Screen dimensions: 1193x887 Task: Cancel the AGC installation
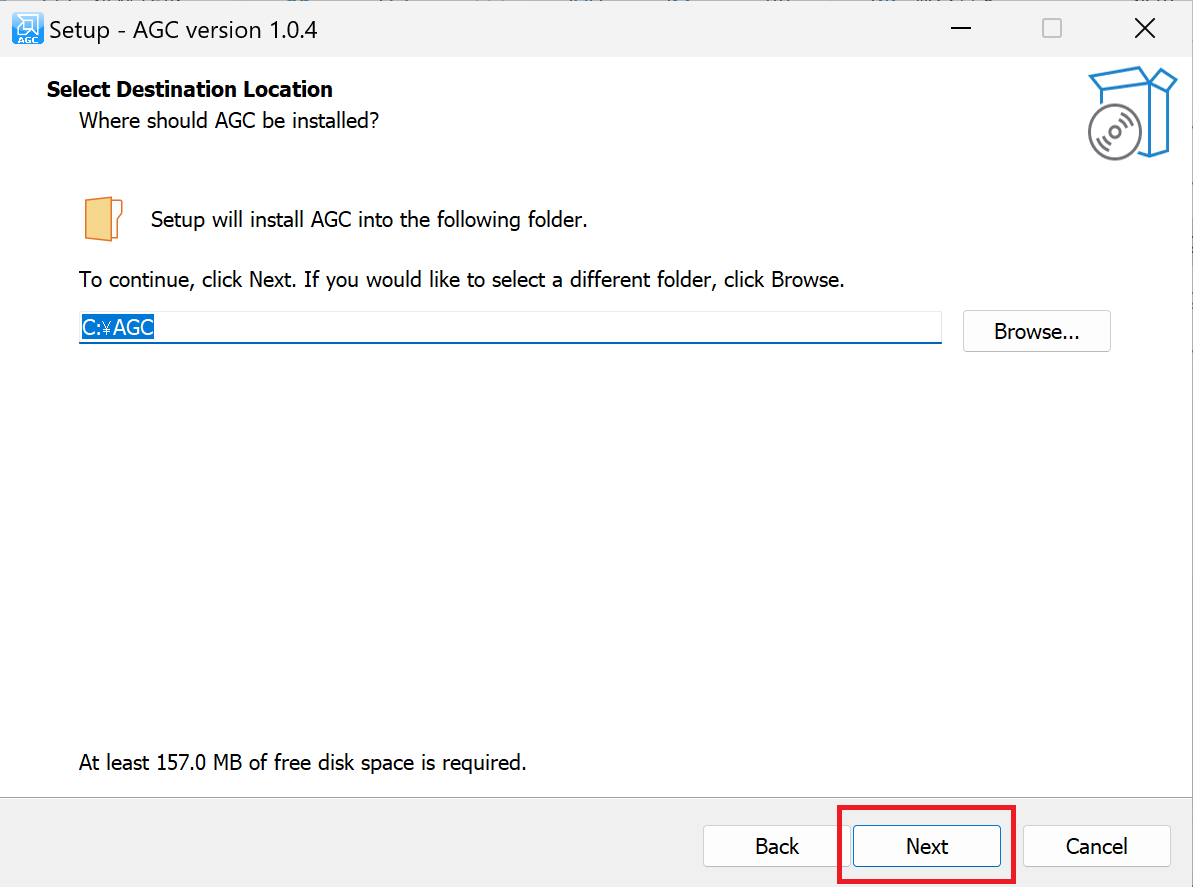1096,846
